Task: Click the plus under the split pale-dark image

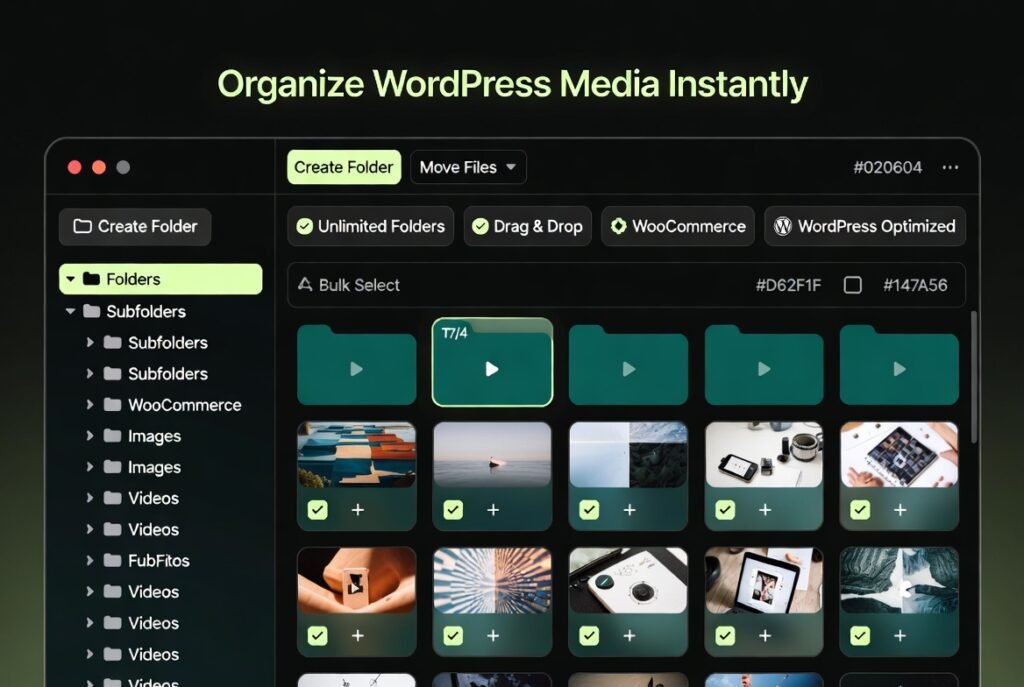Action: (629, 509)
